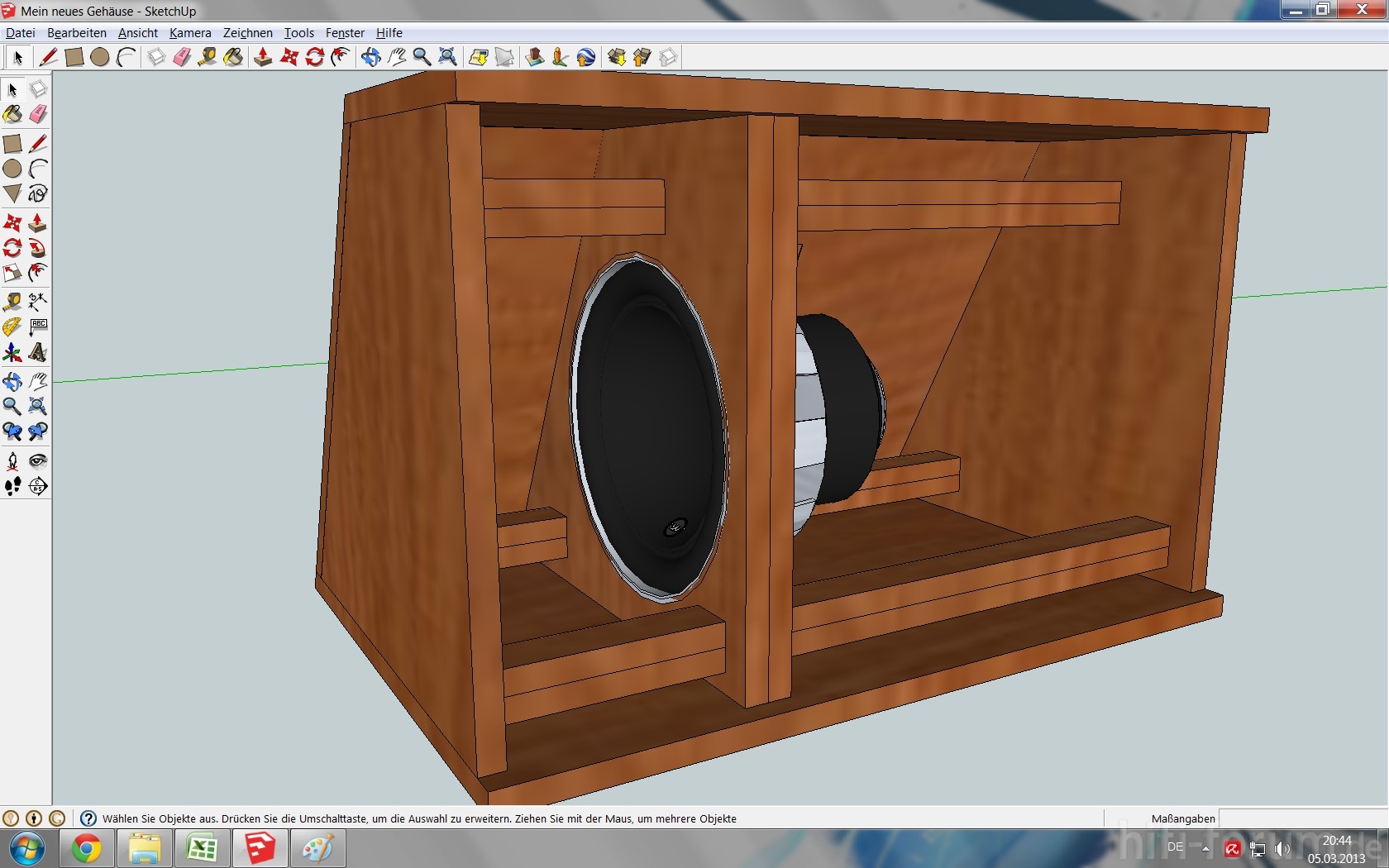
Task: Click the question mark help button in status bar
Action: coord(88,818)
